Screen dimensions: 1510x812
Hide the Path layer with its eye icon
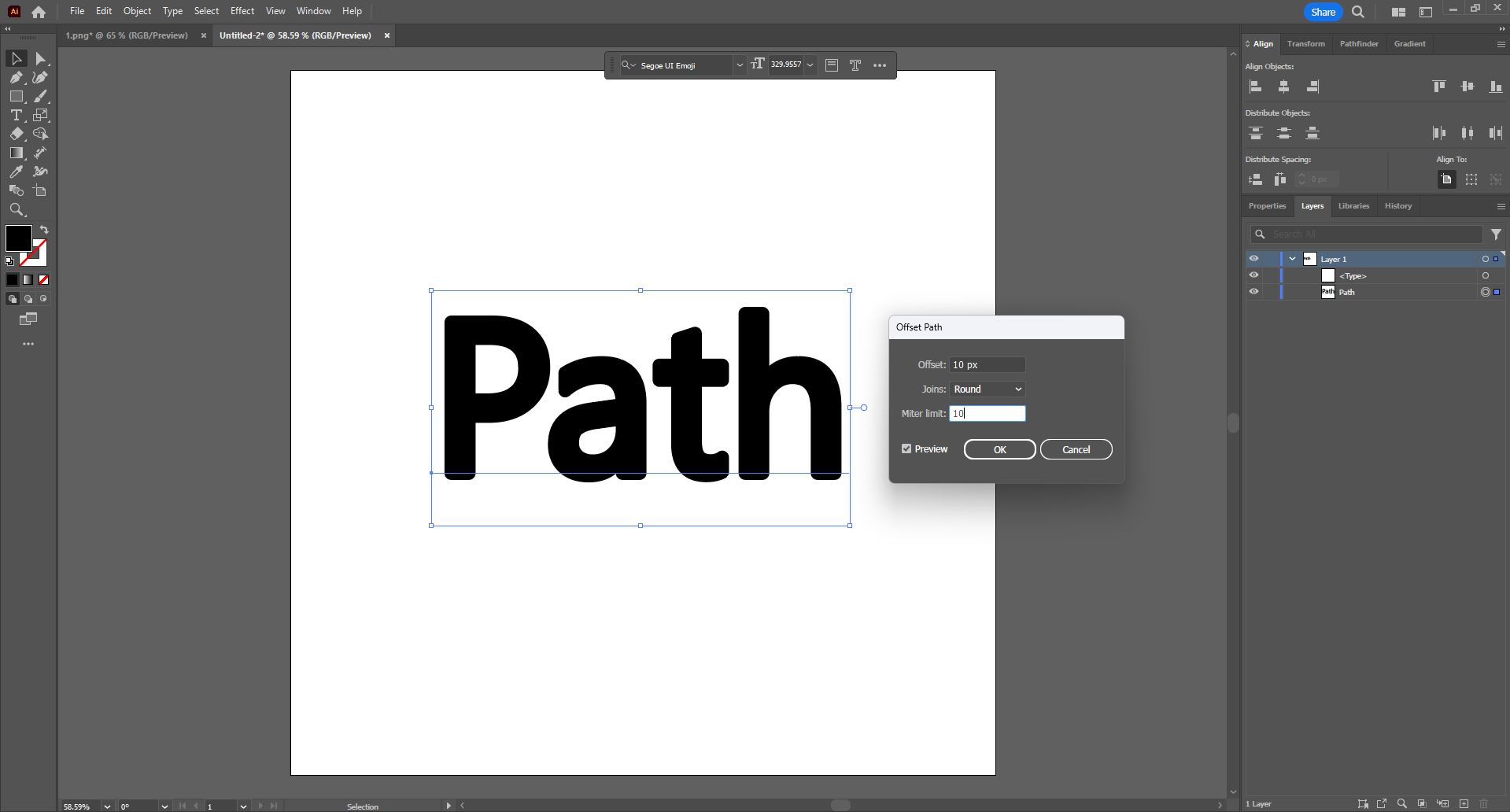pyautogui.click(x=1254, y=291)
